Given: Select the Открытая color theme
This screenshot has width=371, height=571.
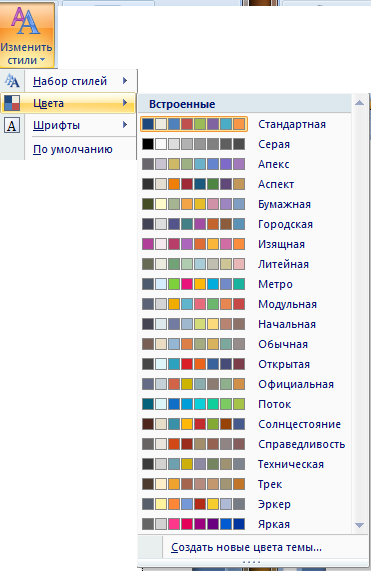Looking at the screenshot, I should pyautogui.click(x=245, y=365).
